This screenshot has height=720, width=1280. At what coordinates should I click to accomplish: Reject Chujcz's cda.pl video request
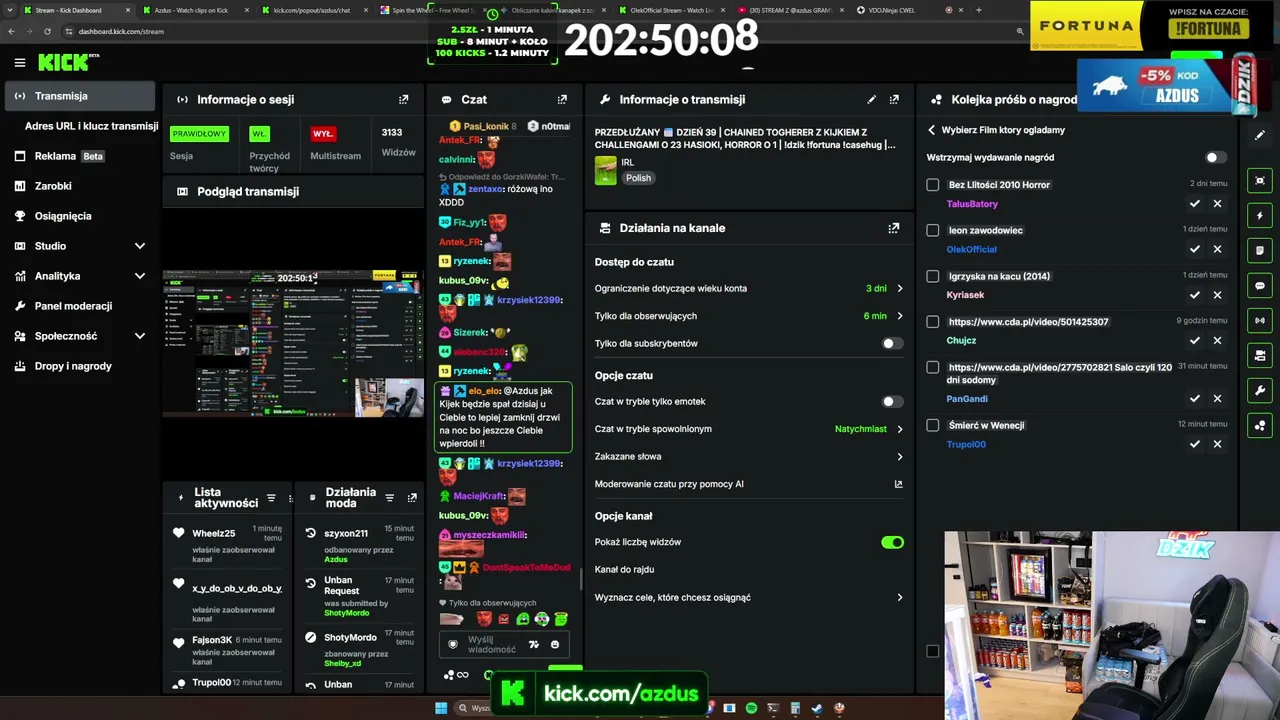click(1217, 341)
